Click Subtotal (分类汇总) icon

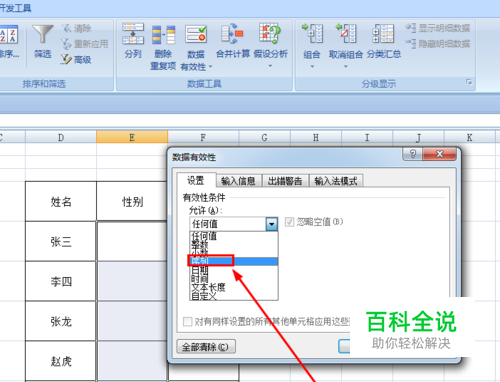[383, 33]
